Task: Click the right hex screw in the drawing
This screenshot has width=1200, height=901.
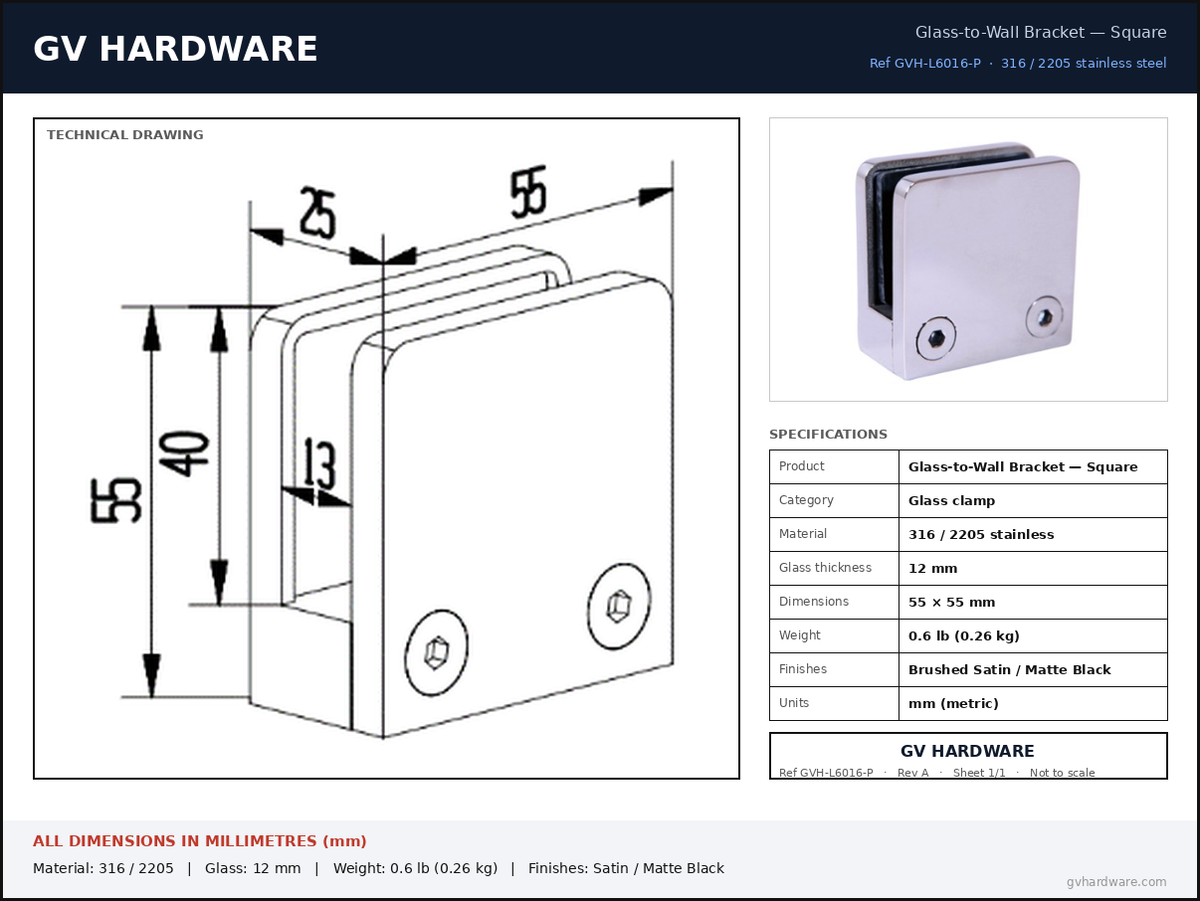Action: [x=619, y=605]
